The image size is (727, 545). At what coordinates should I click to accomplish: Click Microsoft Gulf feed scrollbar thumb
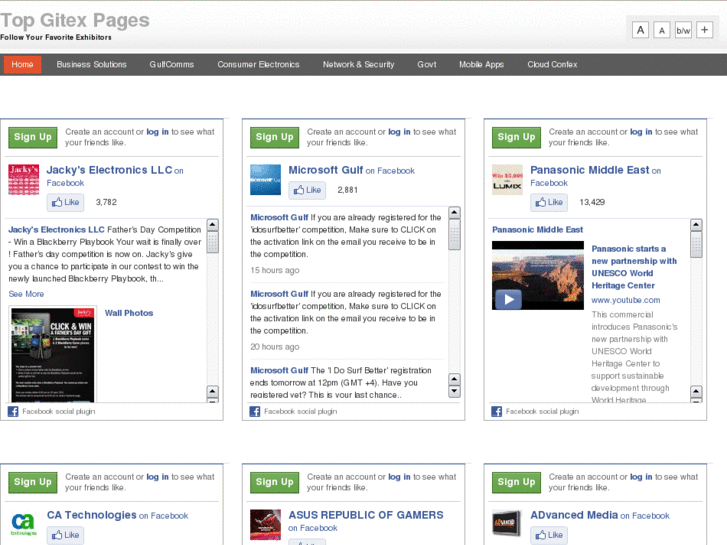(x=454, y=235)
